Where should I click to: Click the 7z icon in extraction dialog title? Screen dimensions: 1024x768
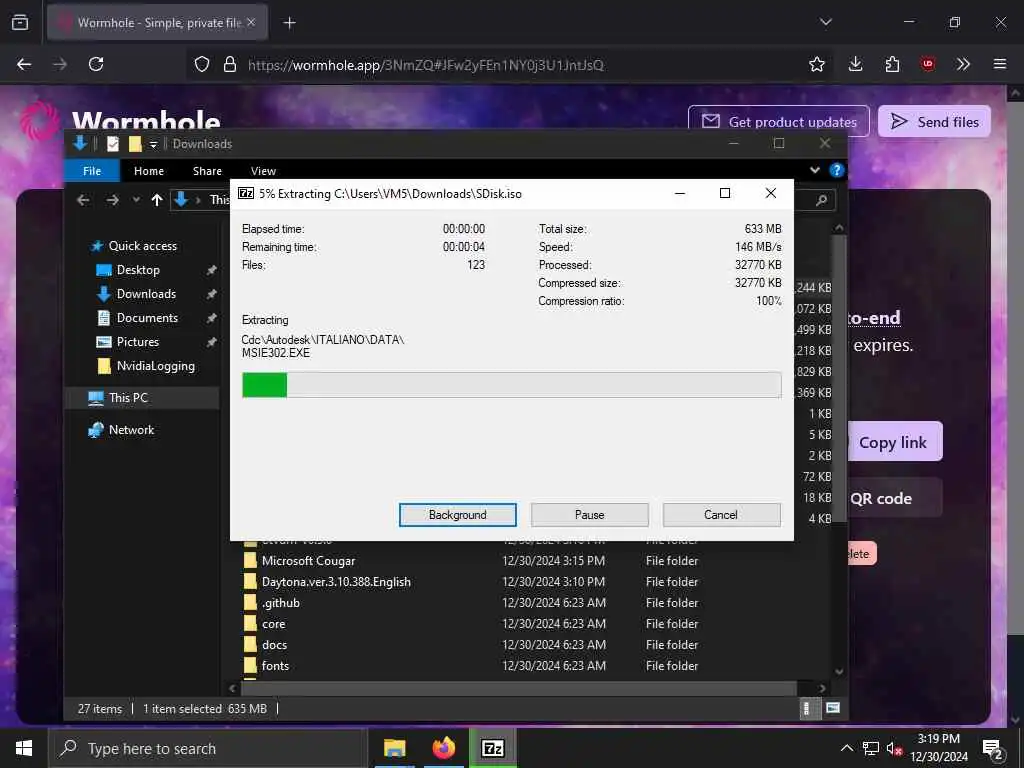click(246, 193)
